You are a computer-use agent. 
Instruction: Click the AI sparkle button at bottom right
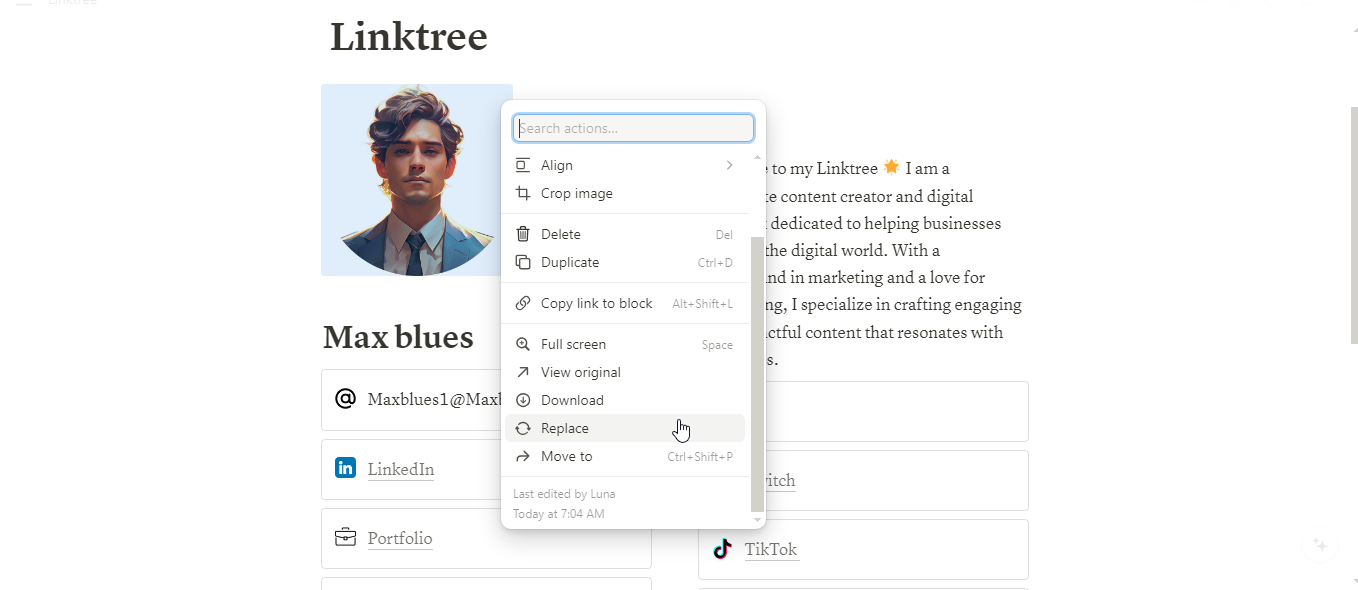(x=1320, y=545)
